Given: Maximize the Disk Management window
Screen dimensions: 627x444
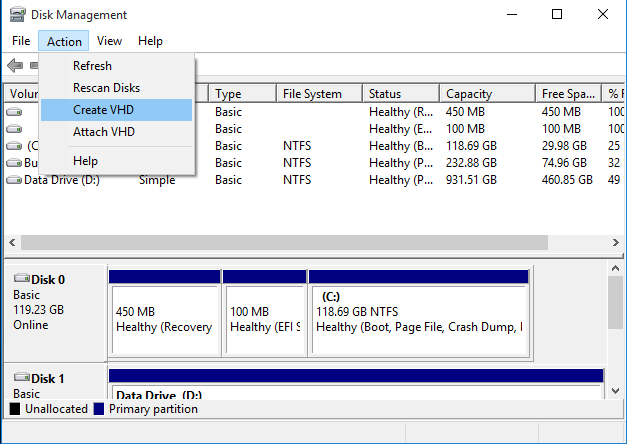Looking at the screenshot, I should pos(557,15).
